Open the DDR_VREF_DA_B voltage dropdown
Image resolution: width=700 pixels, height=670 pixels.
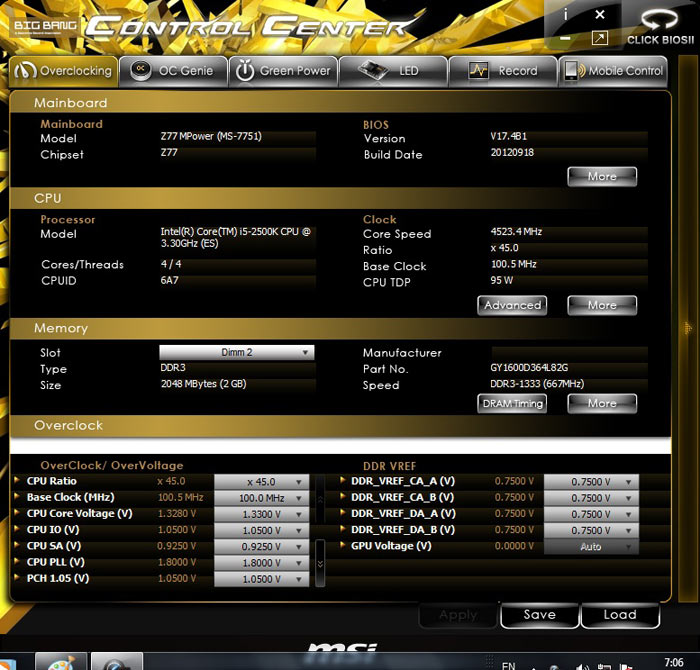tap(591, 531)
